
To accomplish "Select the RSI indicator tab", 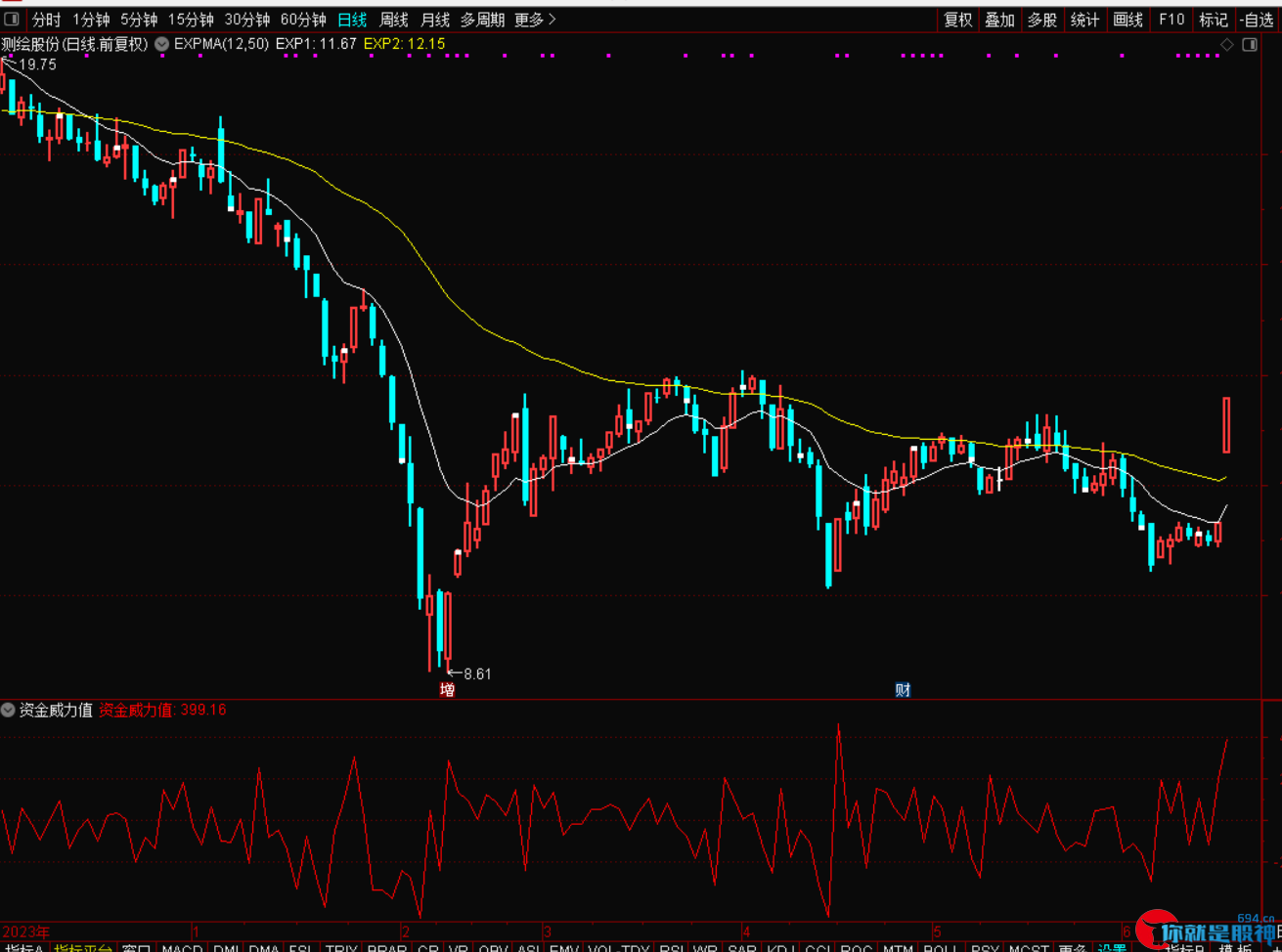I will (x=671, y=948).
